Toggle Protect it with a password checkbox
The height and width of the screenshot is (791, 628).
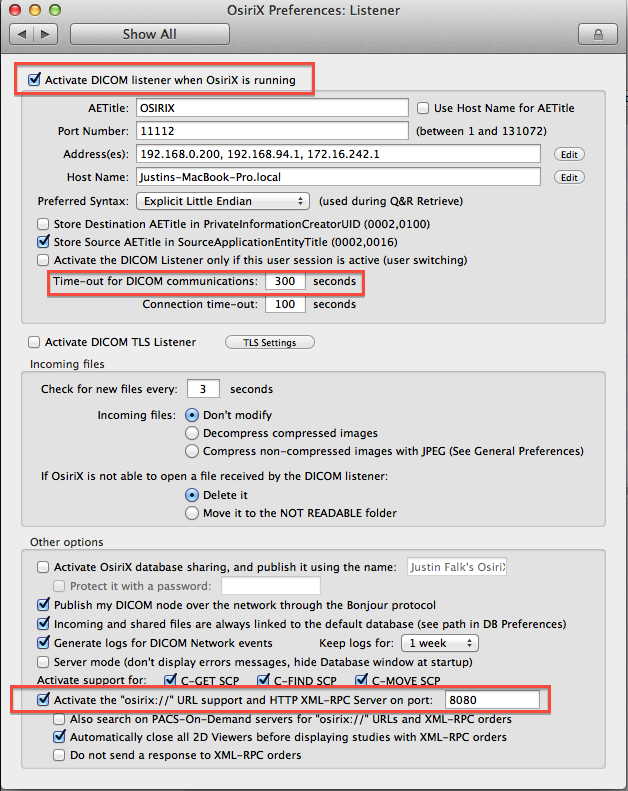60,586
